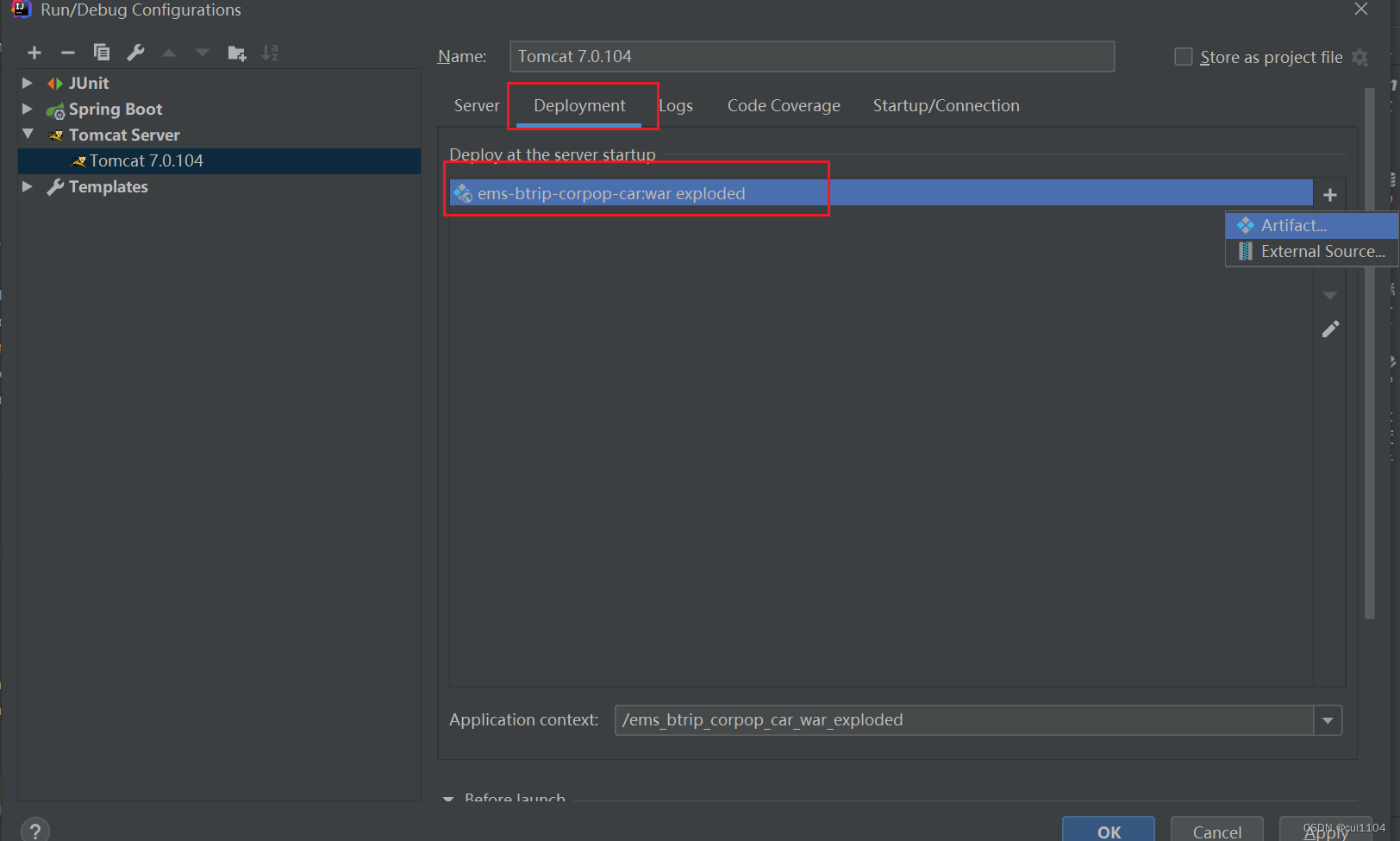Image resolution: width=1400 pixels, height=841 pixels.
Task: Move configuration up in the list
Action: (x=169, y=53)
